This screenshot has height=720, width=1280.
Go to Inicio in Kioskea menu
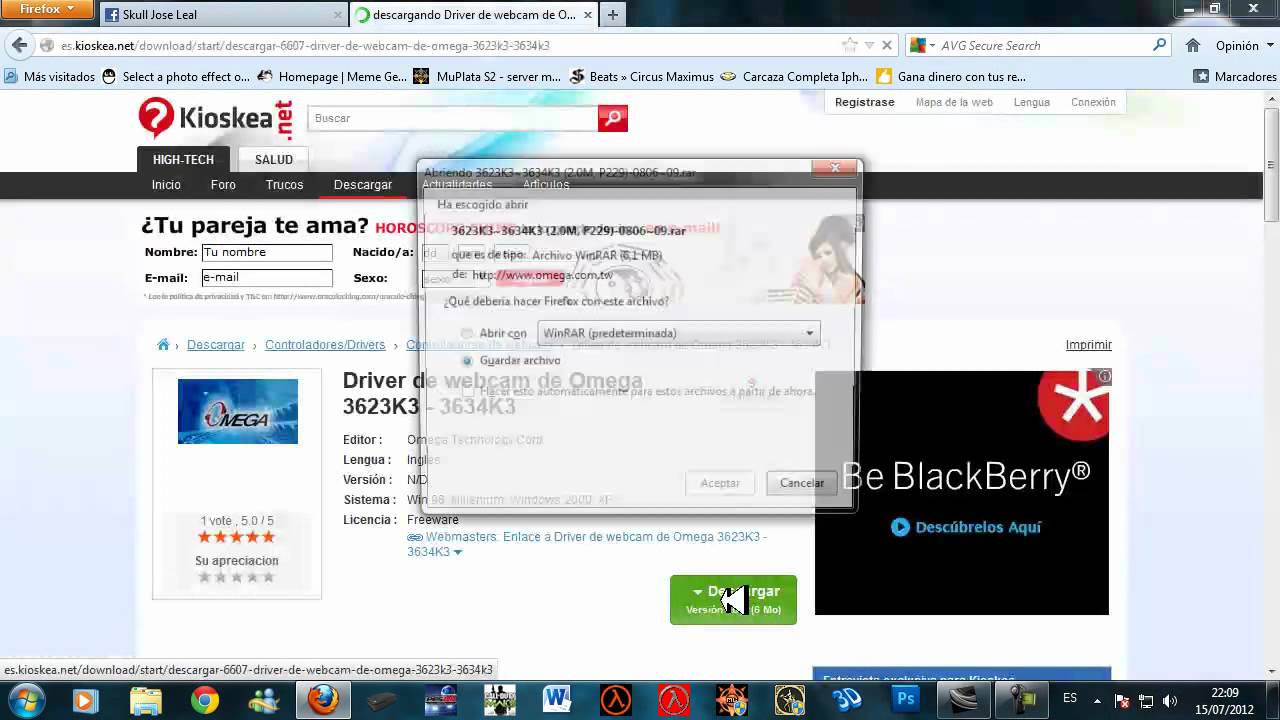click(166, 185)
